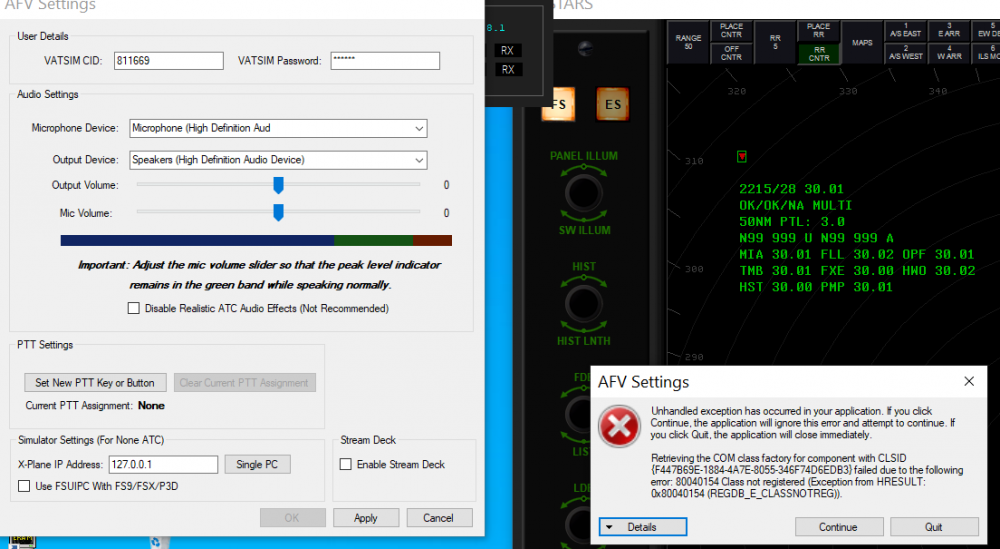The width and height of the screenshot is (1000, 549).
Task: Click the RR CNTR radar toolbar button
Action: point(818,52)
